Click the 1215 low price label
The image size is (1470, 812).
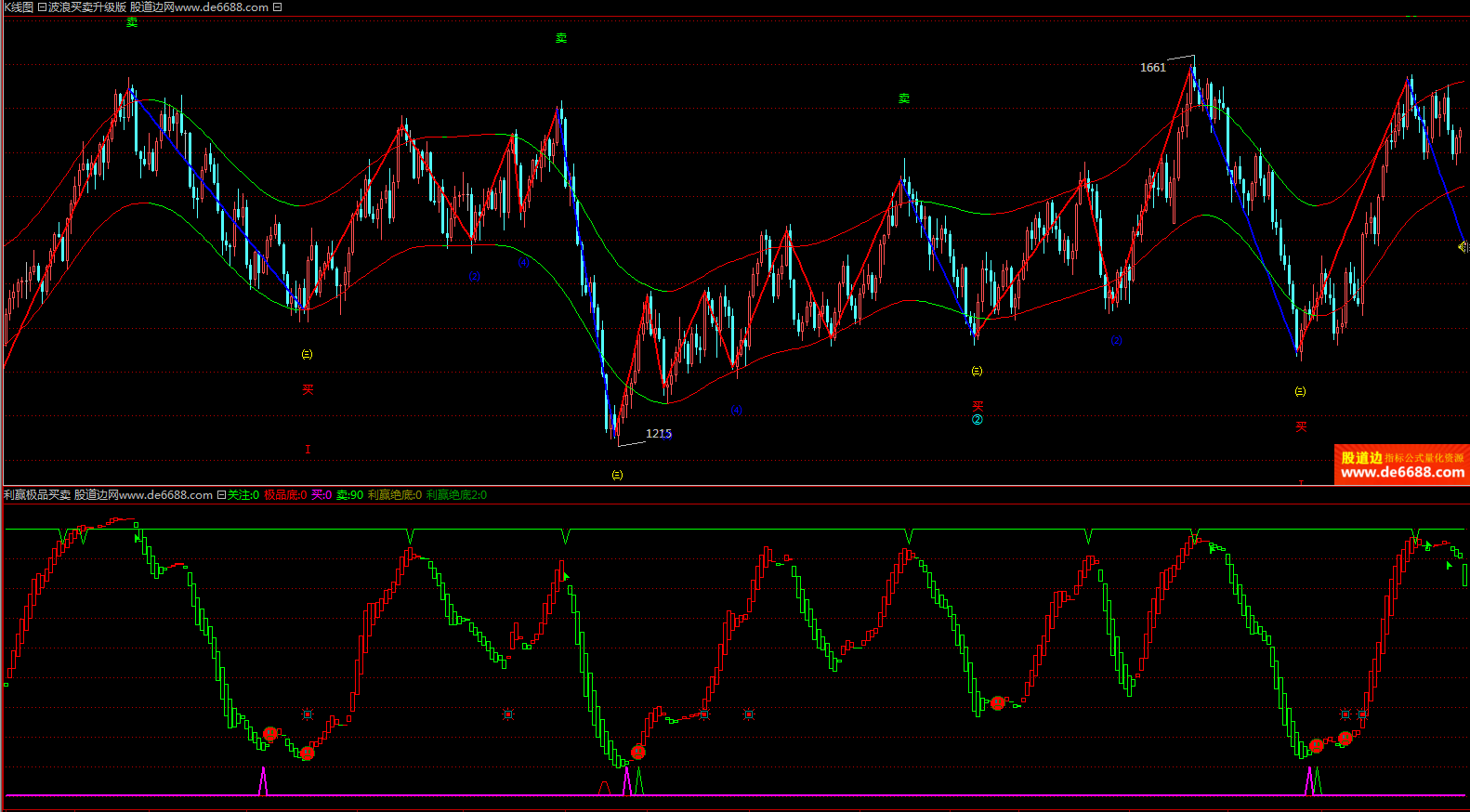[x=658, y=434]
